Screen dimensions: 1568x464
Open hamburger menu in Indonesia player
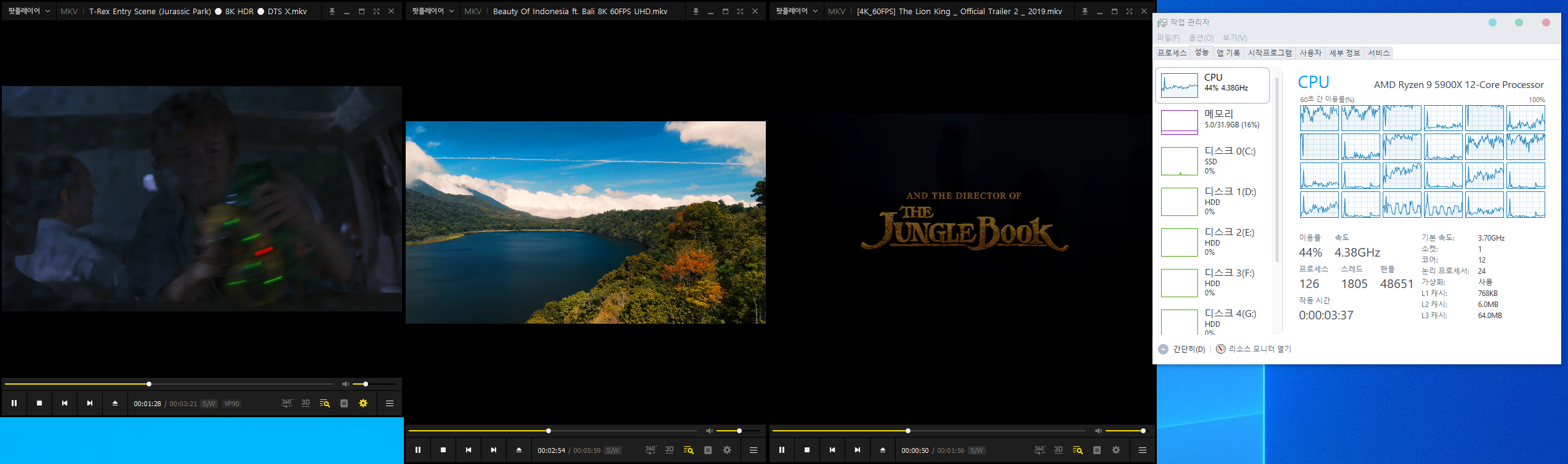754,450
